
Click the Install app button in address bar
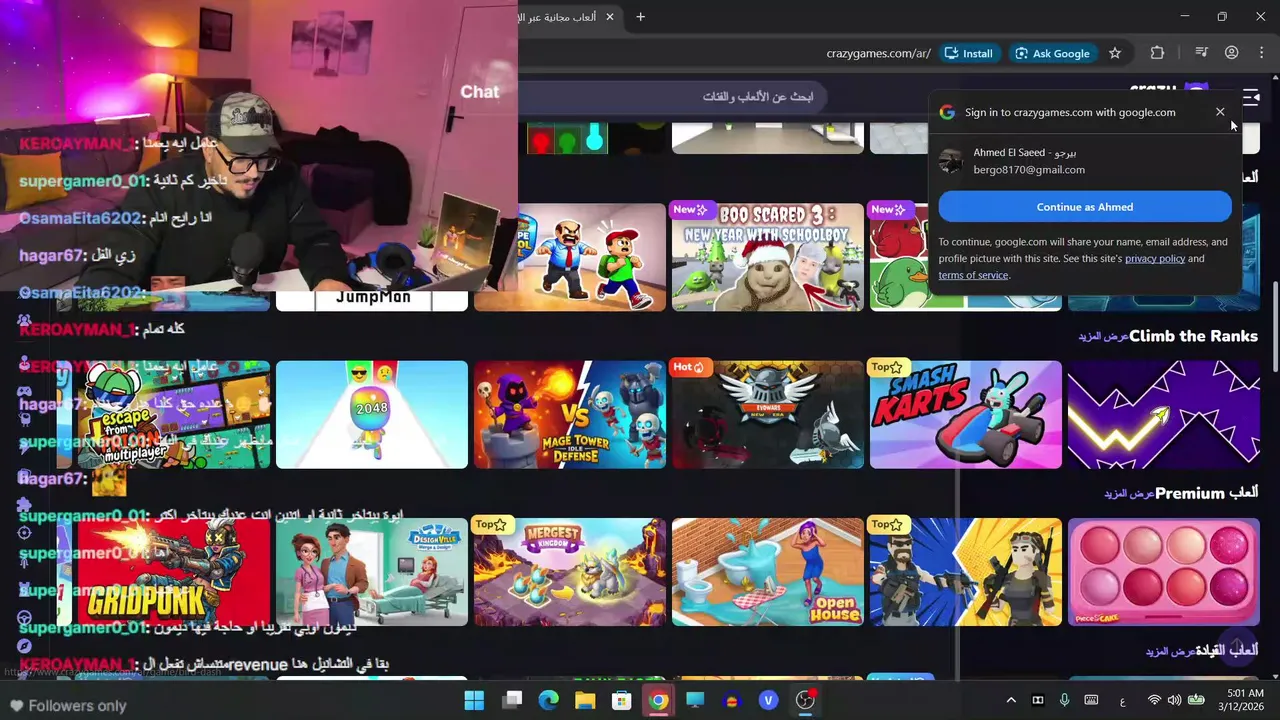pos(969,53)
